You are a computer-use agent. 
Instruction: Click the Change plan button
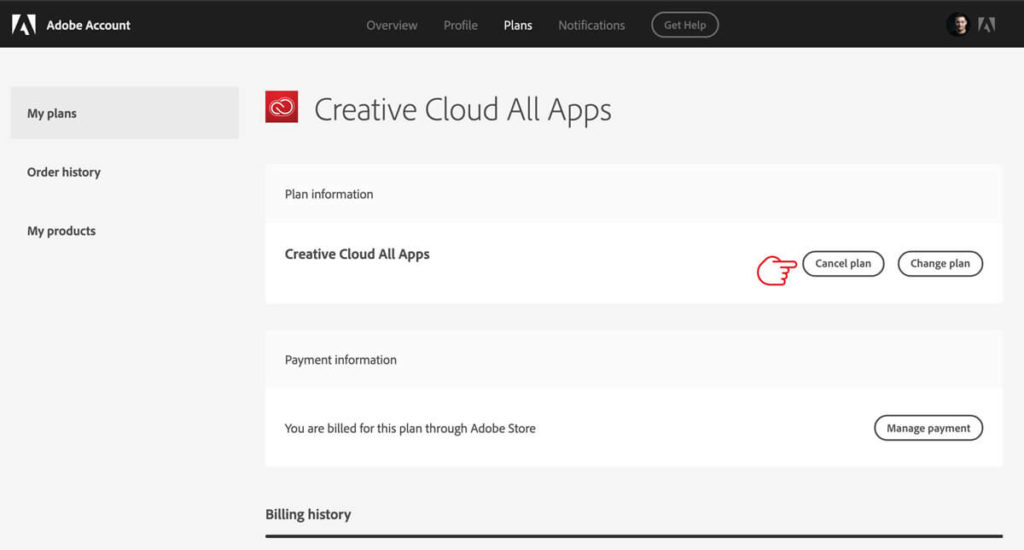[940, 263]
